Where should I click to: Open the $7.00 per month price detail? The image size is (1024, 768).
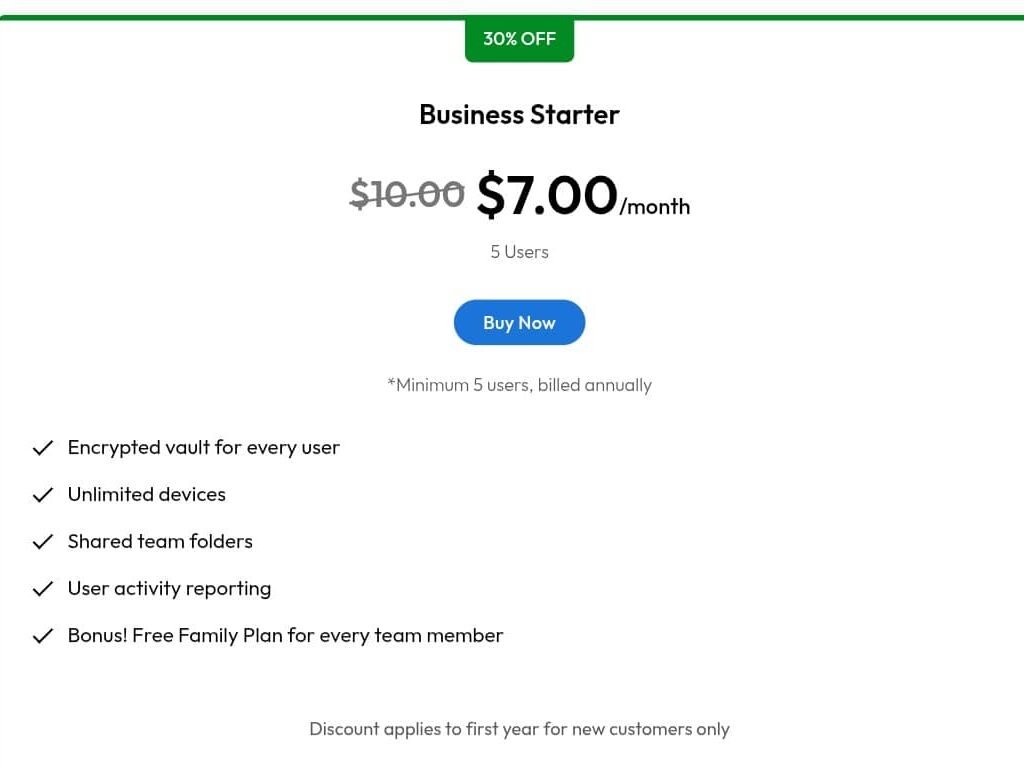click(x=548, y=195)
